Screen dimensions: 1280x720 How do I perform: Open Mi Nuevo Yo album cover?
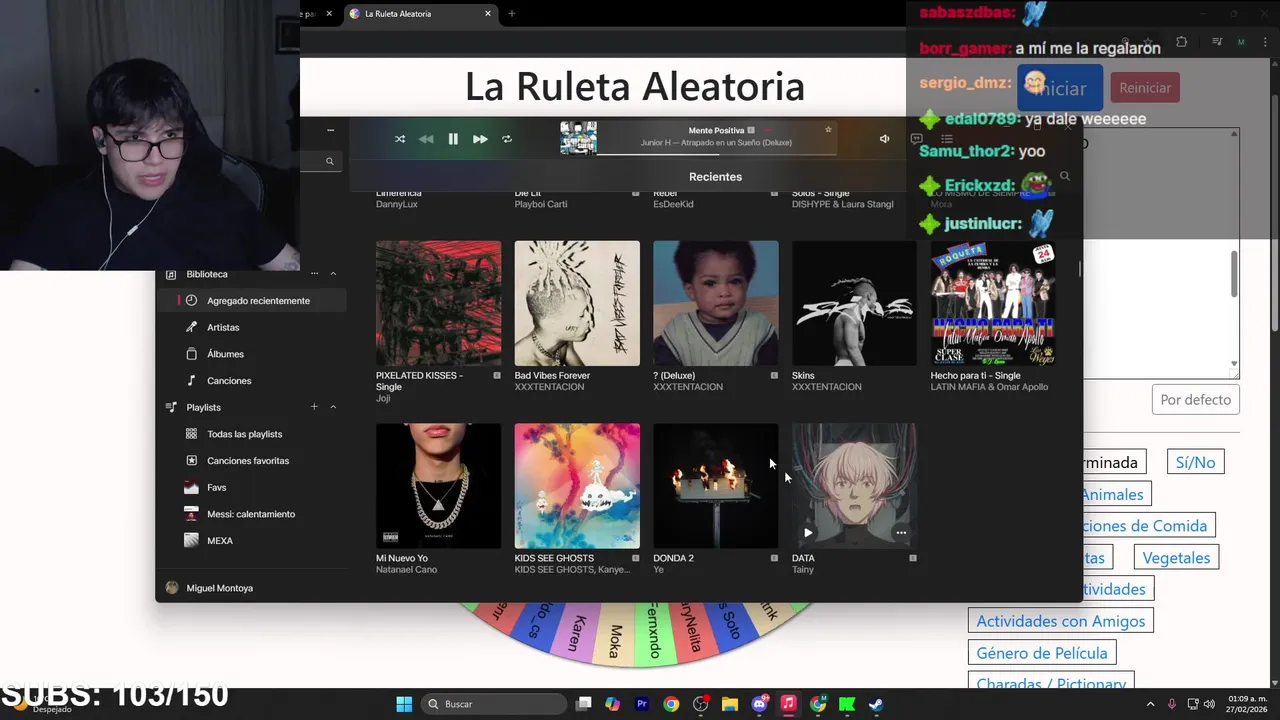(x=438, y=486)
